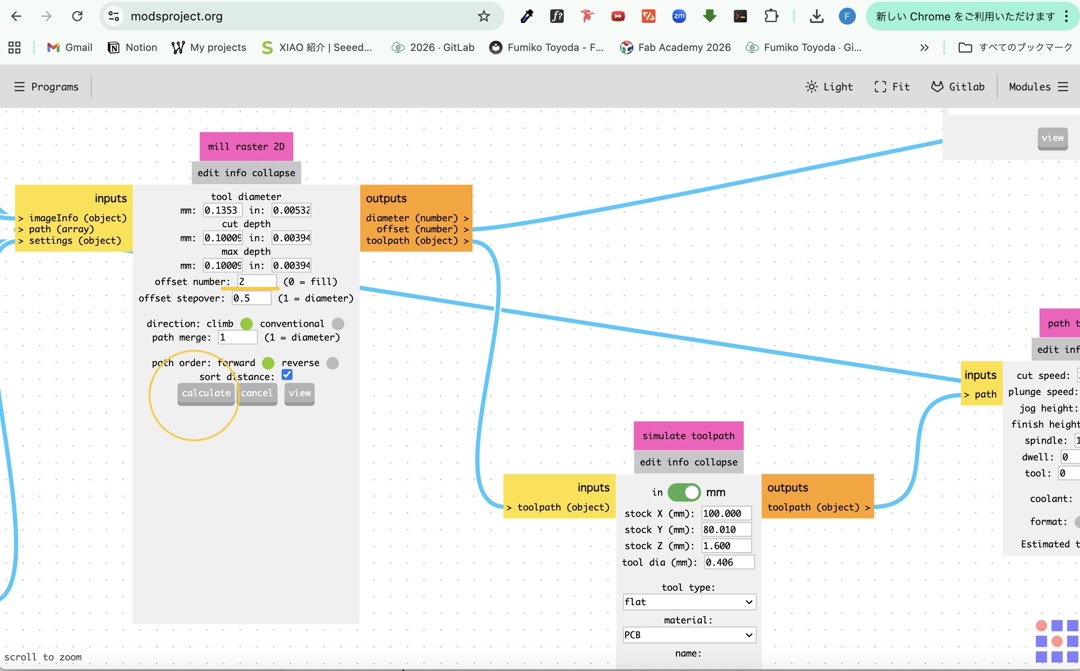Screen dimensions: 1080x671
Task: Click the F profile avatar icon
Action: [847, 16]
